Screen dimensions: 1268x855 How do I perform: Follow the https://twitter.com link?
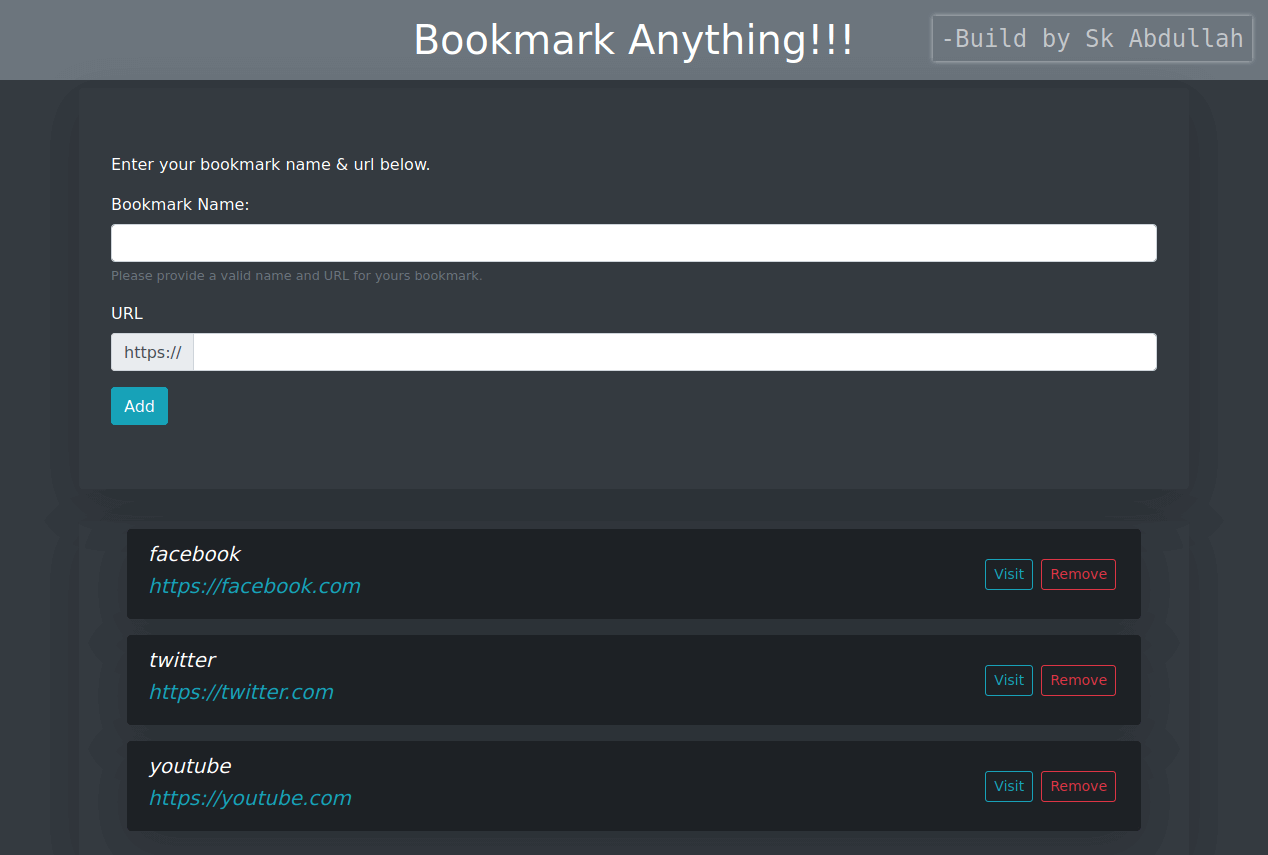(241, 692)
